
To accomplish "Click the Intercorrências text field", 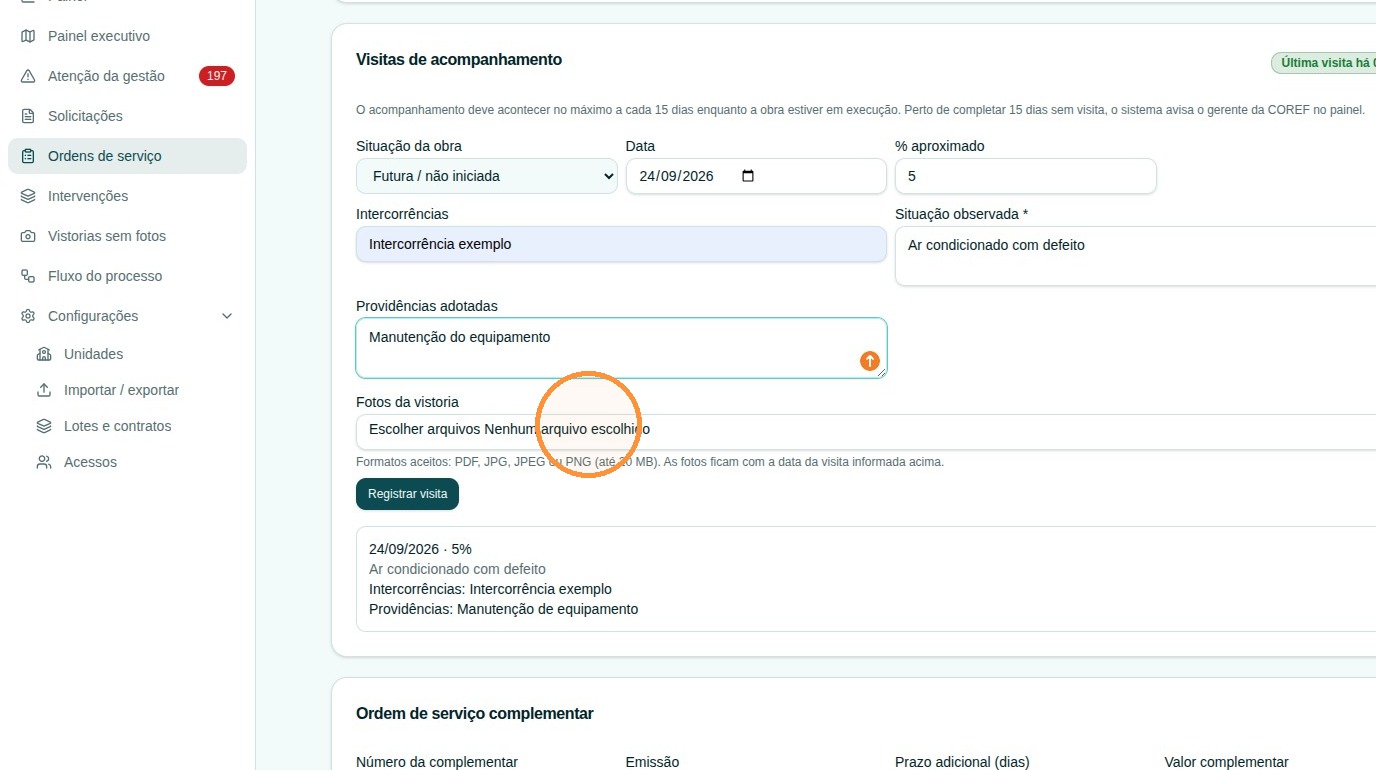I will tap(621, 244).
